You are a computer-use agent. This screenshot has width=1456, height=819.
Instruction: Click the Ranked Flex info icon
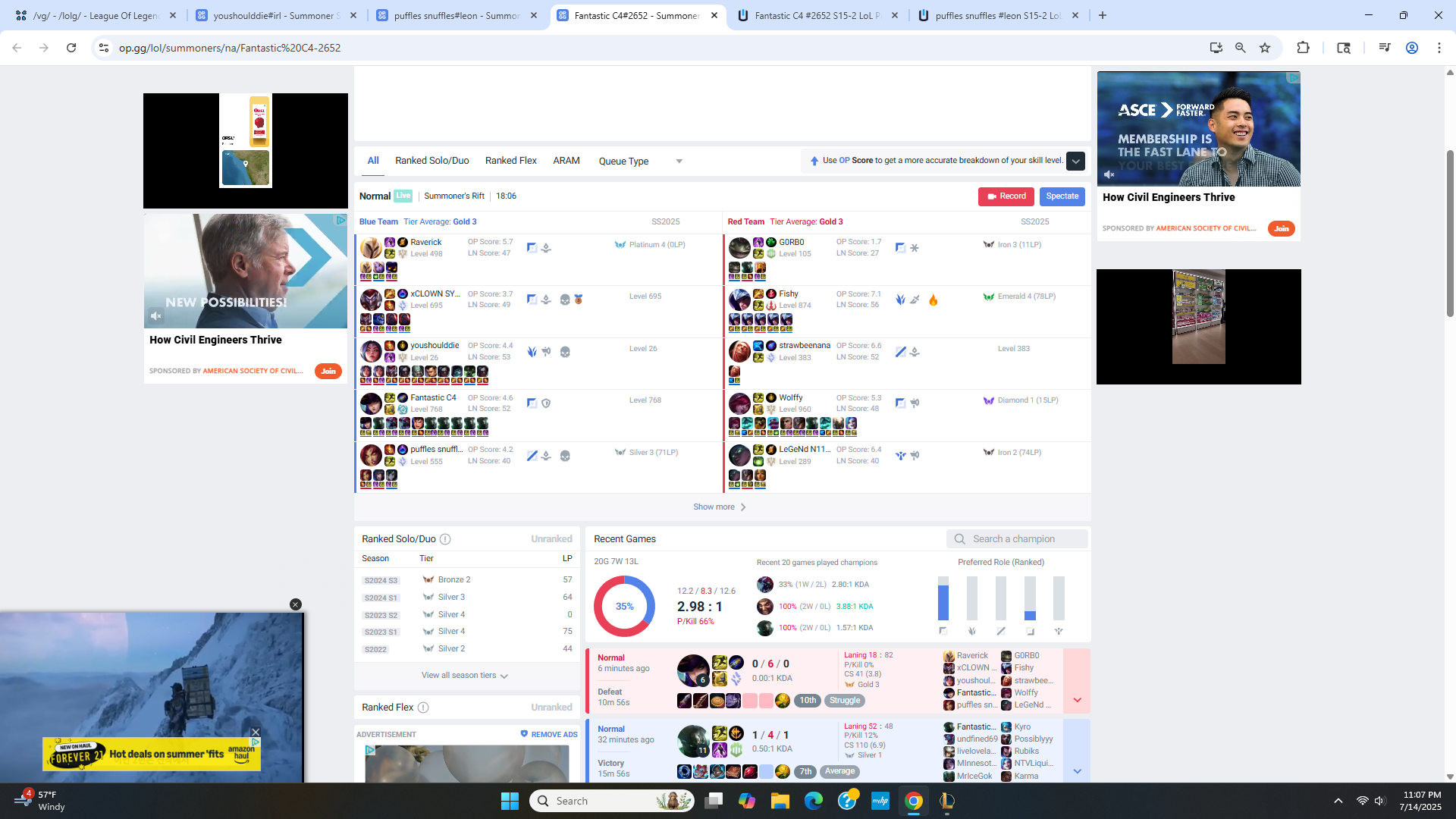[423, 708]
